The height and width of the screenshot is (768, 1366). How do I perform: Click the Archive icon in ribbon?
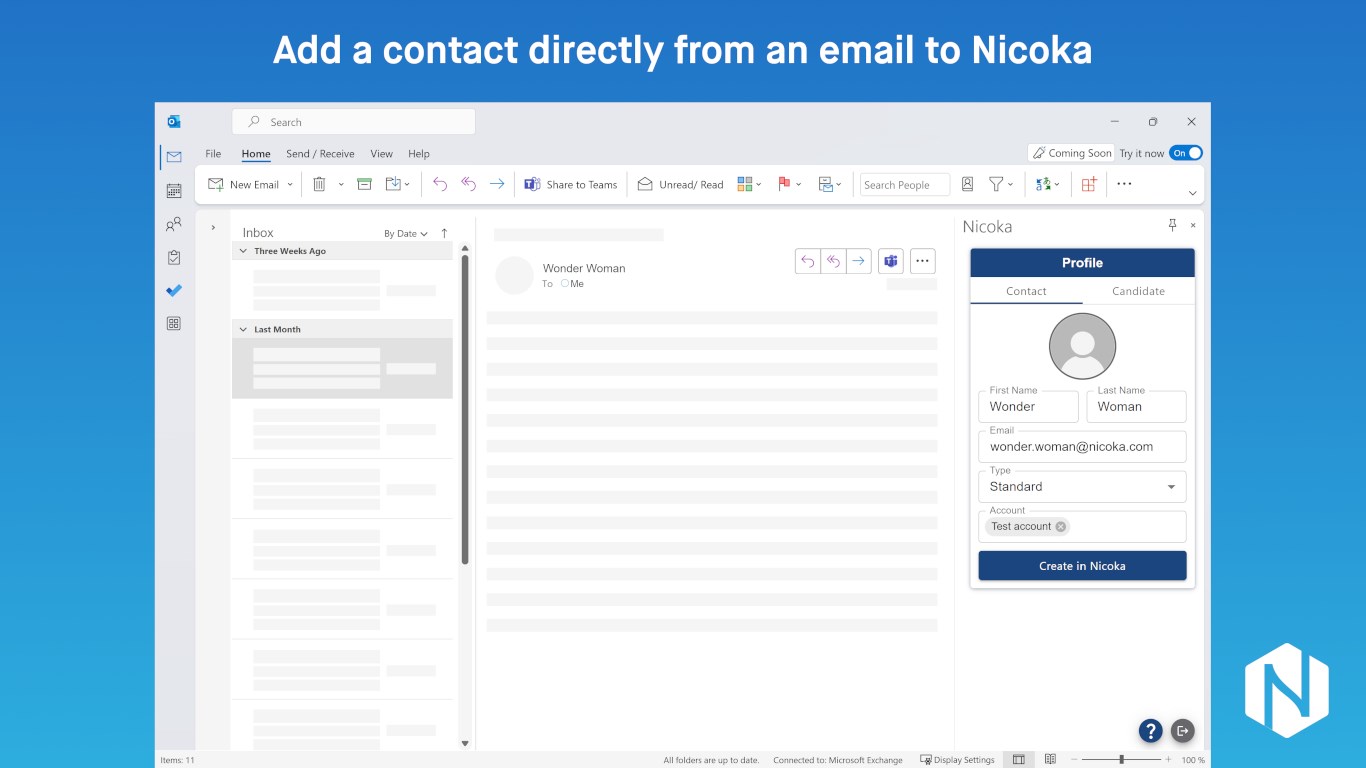point(364,184)
